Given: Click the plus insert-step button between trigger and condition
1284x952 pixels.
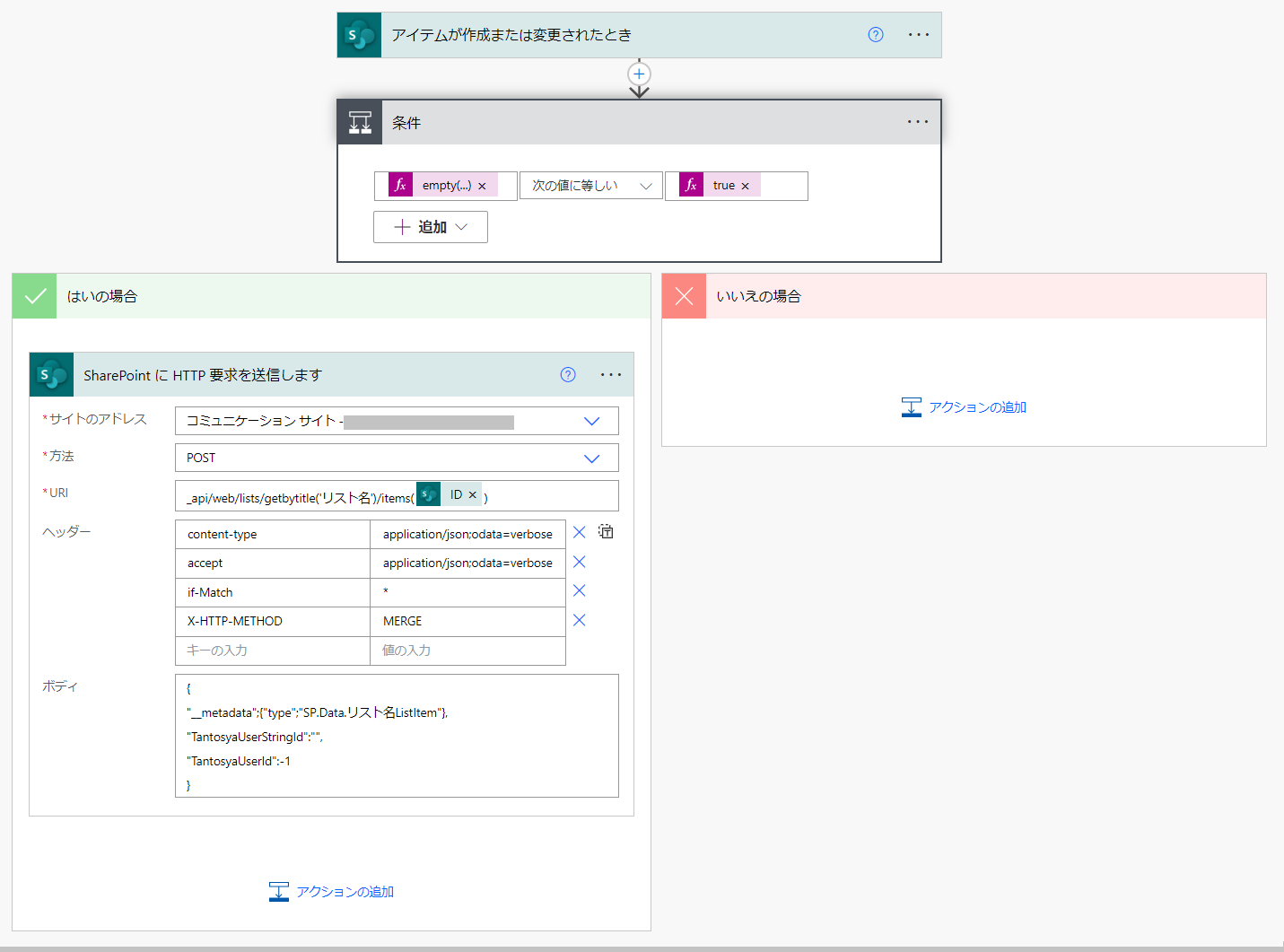Looking at the screenshot, I should click(x=639, y=74).
